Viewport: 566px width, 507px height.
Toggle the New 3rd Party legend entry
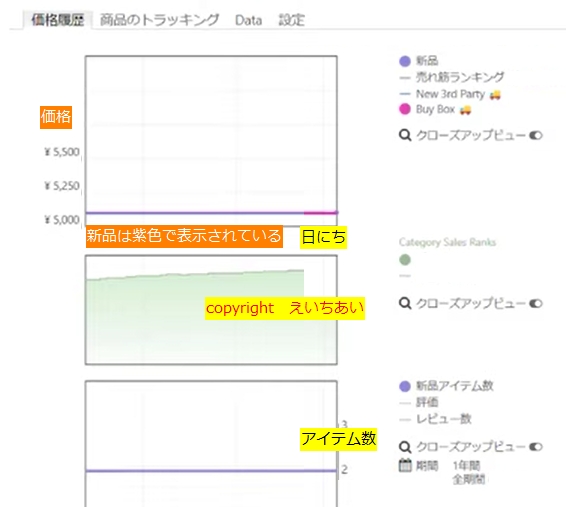coord(450,94)
